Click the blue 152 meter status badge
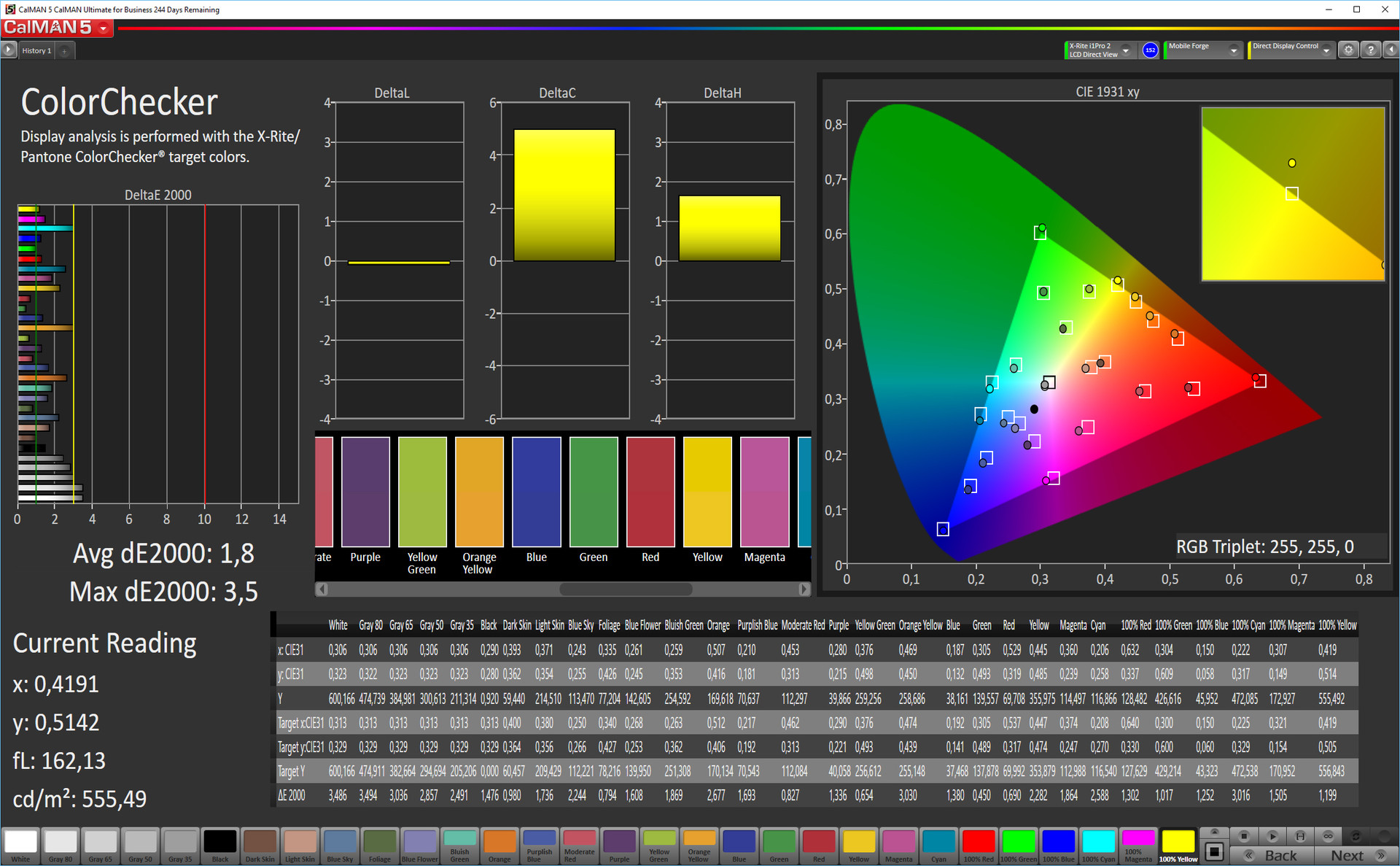1400x866 pixels. (x=1150, y=50)
